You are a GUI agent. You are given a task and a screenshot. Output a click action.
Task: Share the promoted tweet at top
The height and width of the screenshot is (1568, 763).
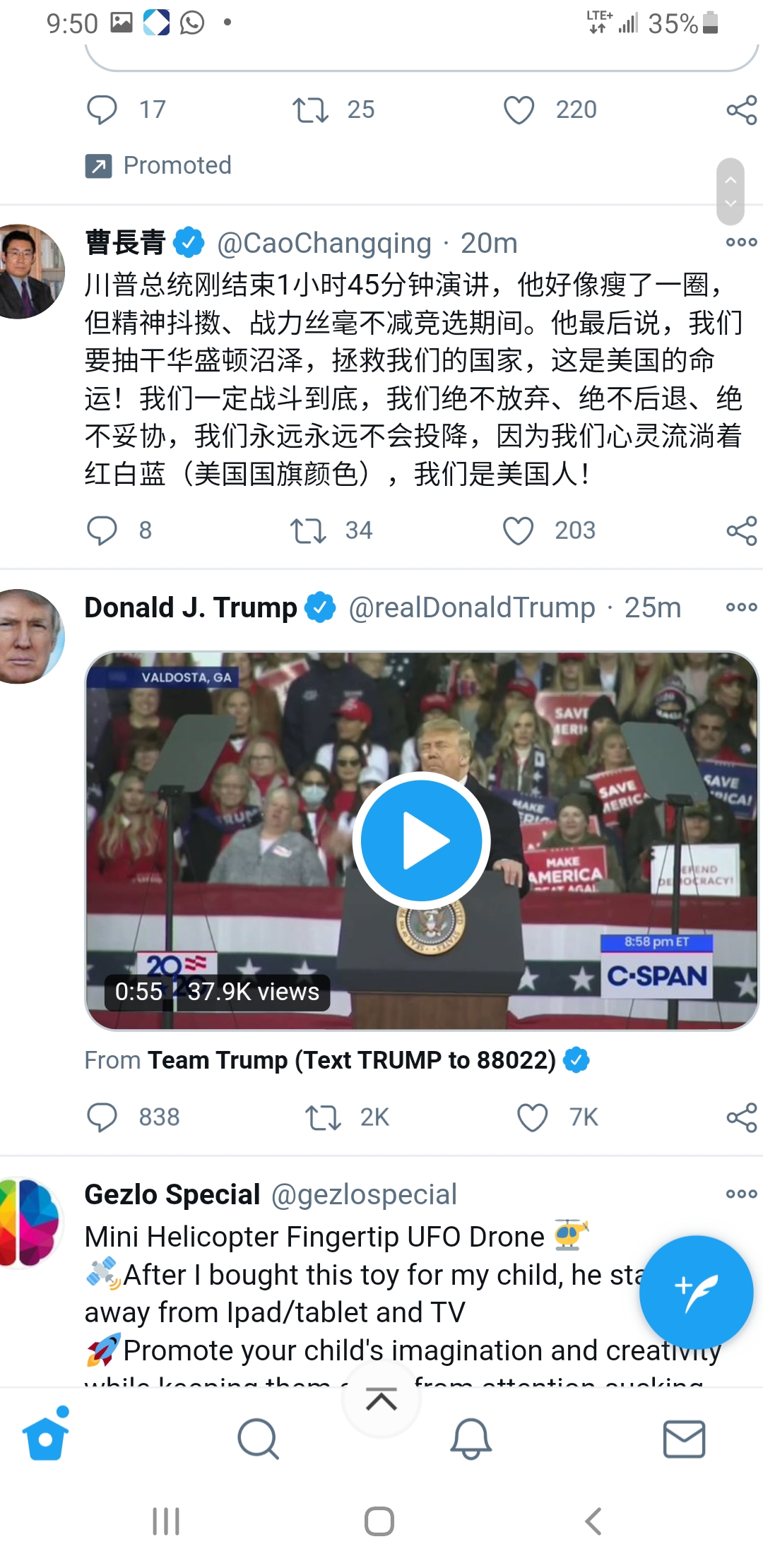coord(742,110)
